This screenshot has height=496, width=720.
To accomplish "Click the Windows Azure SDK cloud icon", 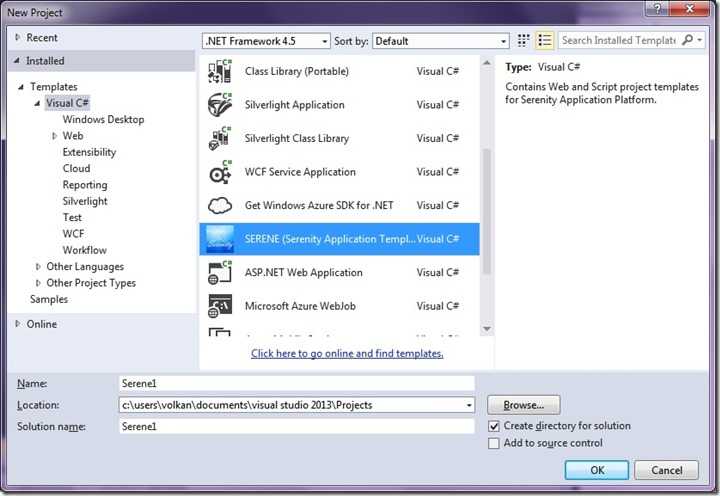I will [220, 205].
